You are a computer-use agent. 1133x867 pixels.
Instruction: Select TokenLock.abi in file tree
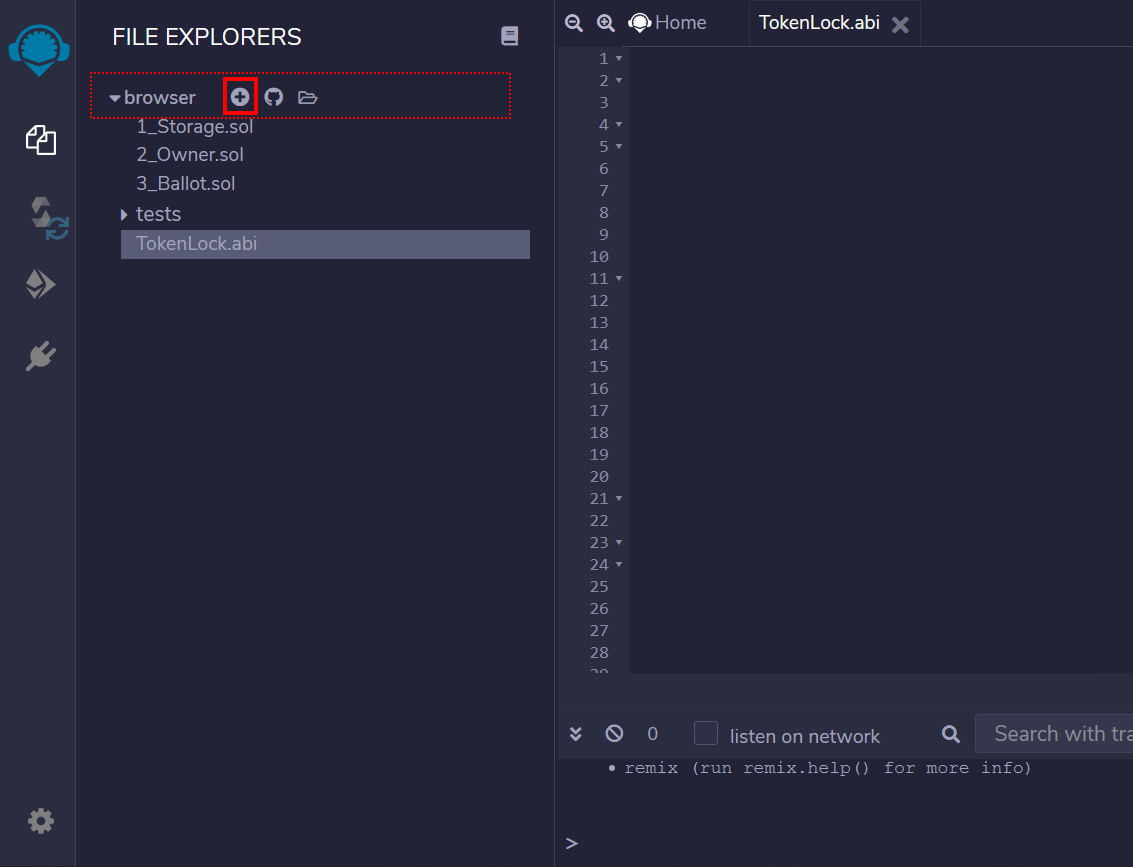325,244
